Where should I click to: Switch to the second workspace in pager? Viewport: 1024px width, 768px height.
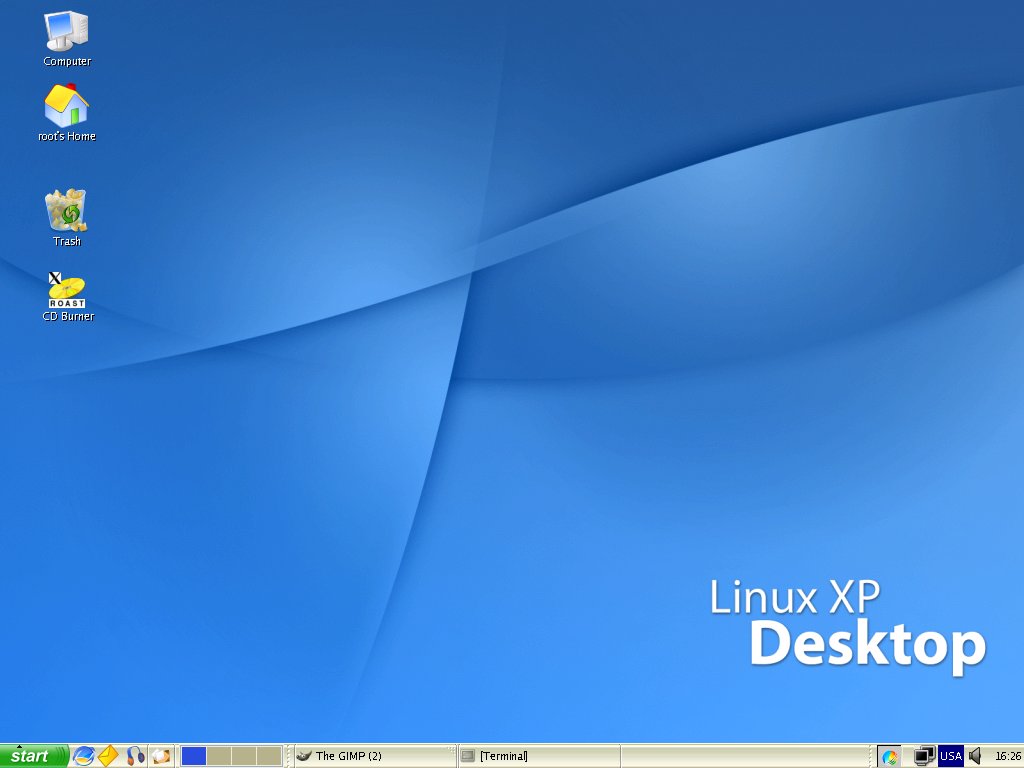[x=219, y=756]
